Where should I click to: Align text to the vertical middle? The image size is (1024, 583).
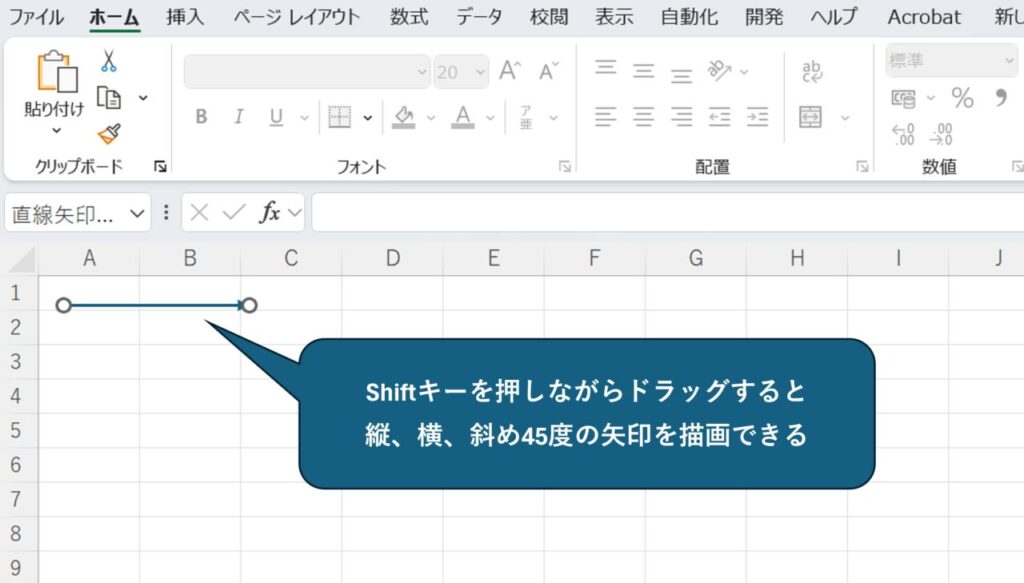click(x=643, y=71)
